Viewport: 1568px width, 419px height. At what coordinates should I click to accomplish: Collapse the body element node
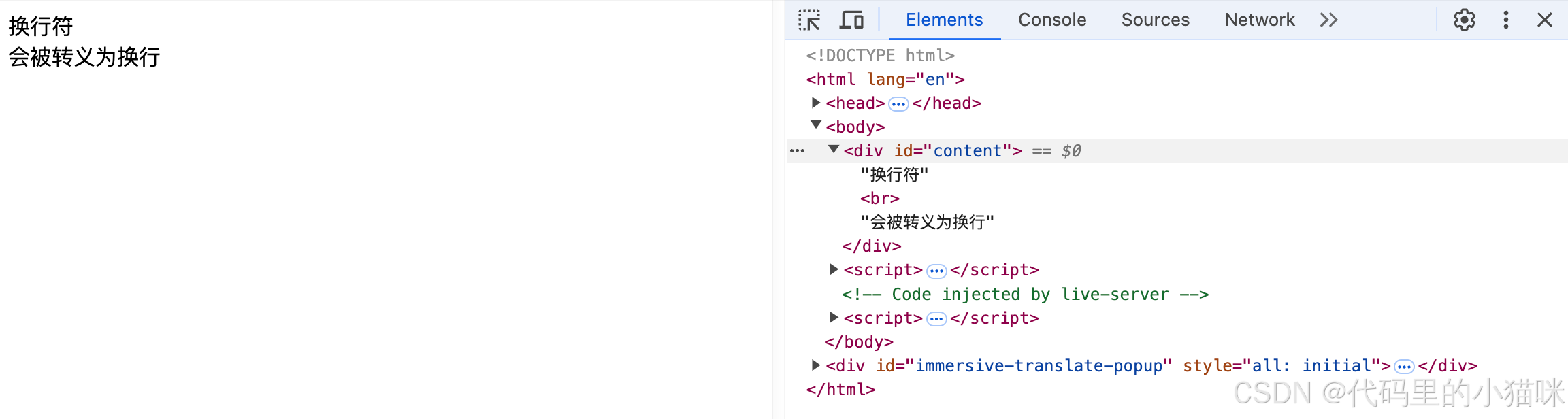point(816,124)
